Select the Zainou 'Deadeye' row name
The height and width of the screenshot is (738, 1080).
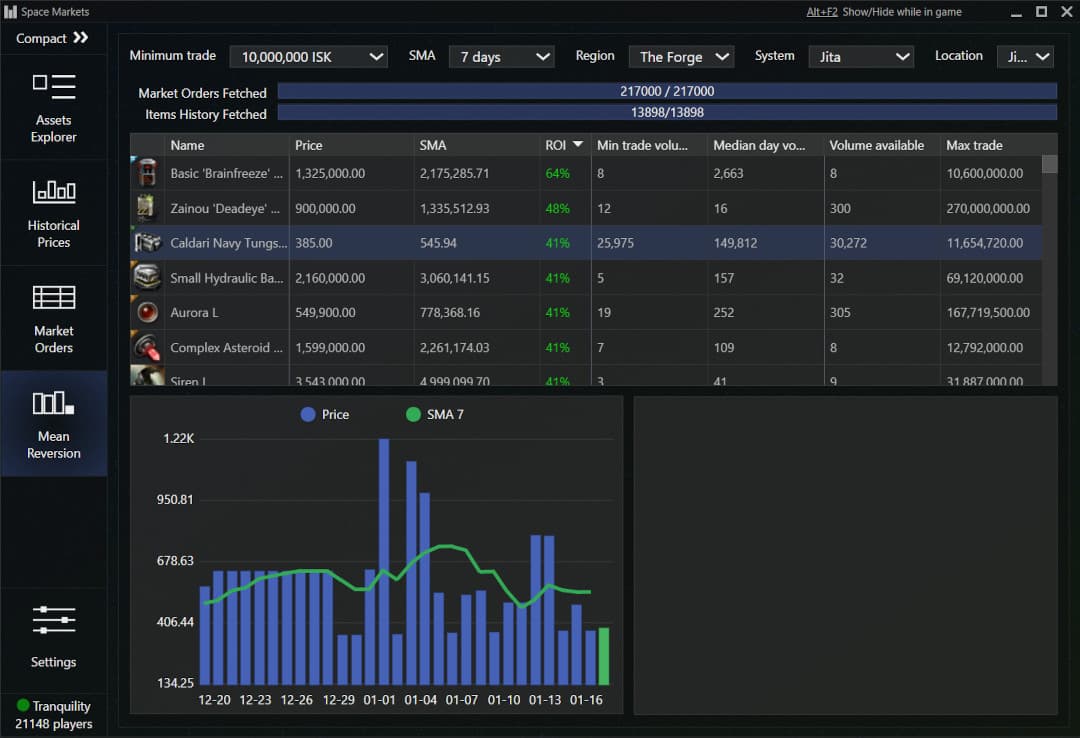pos(225,209)
